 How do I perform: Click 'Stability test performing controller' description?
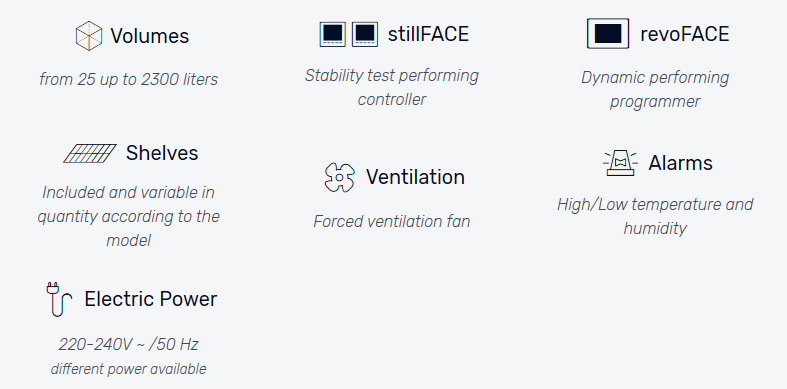click(x=391, y=87)
